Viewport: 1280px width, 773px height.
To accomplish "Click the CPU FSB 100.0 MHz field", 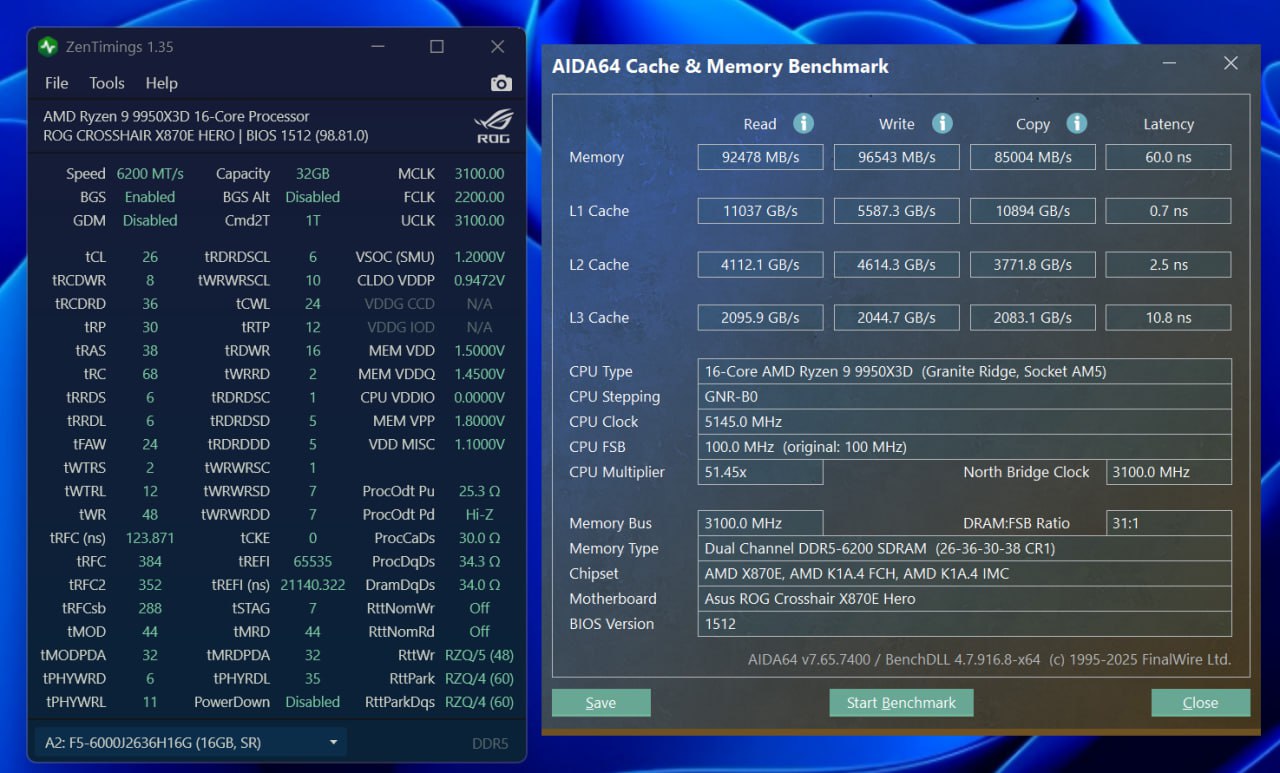I will [964, 447].
